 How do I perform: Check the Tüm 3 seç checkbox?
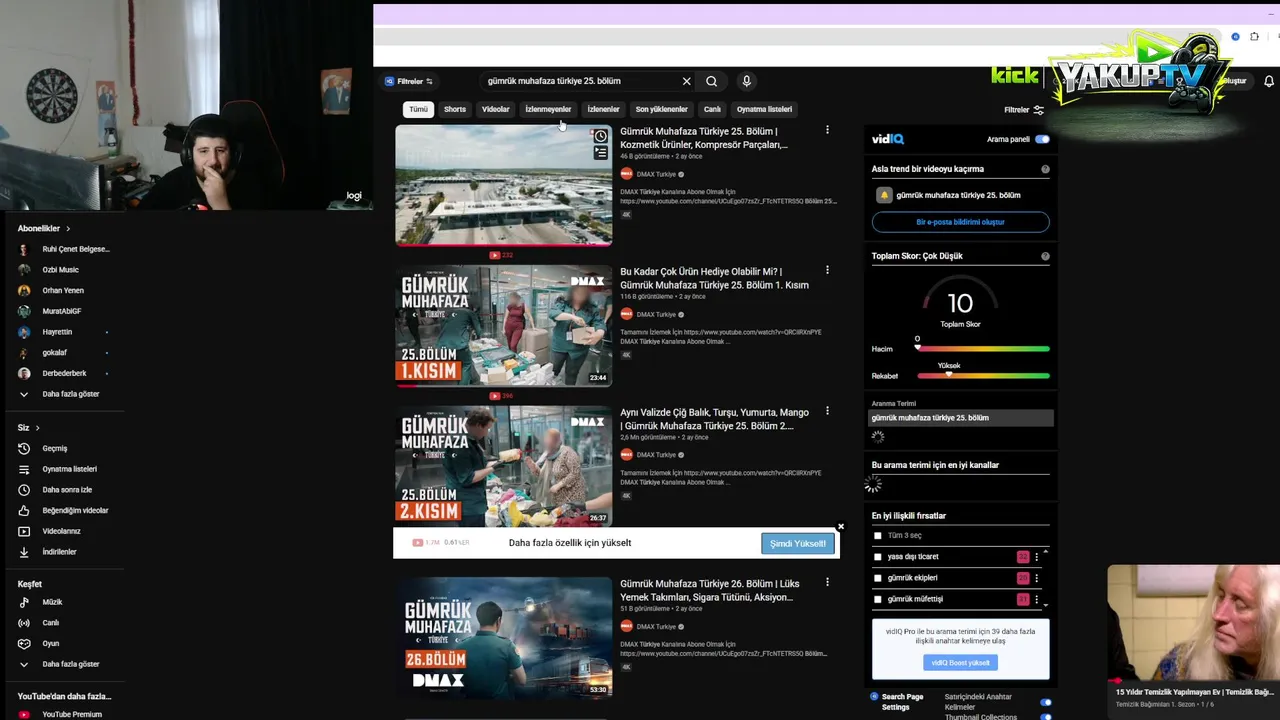click(x=878, y=536)
